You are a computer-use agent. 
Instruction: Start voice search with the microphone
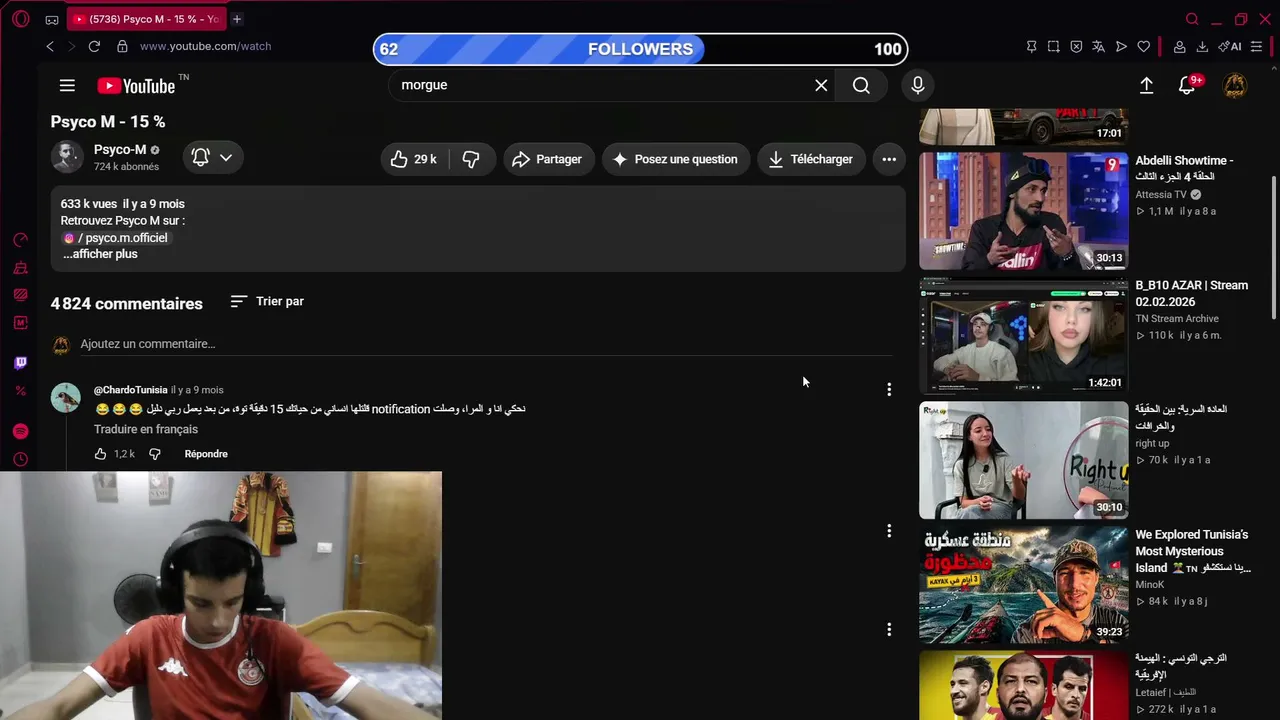[x=917, y=85]
